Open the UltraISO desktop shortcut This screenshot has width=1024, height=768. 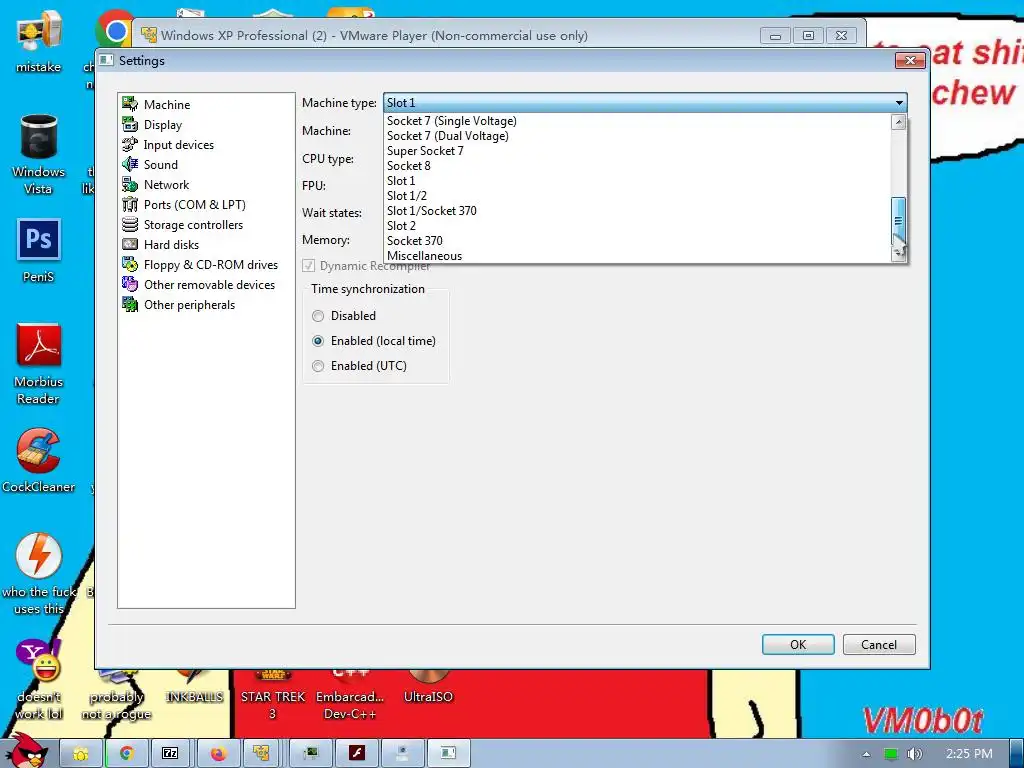pos(428,688)
